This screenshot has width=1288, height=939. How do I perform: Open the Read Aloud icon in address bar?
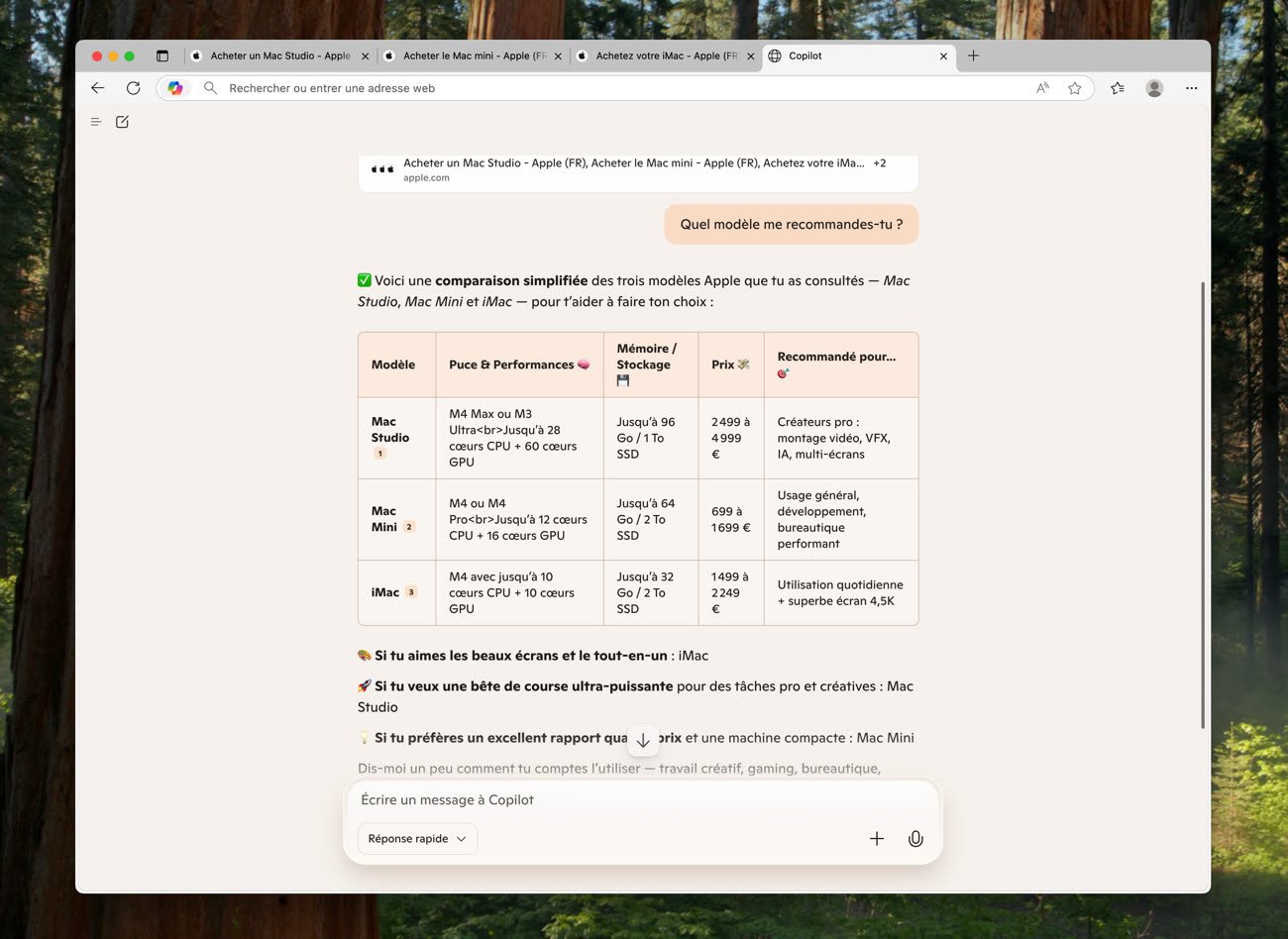(x=1042, y=88)
